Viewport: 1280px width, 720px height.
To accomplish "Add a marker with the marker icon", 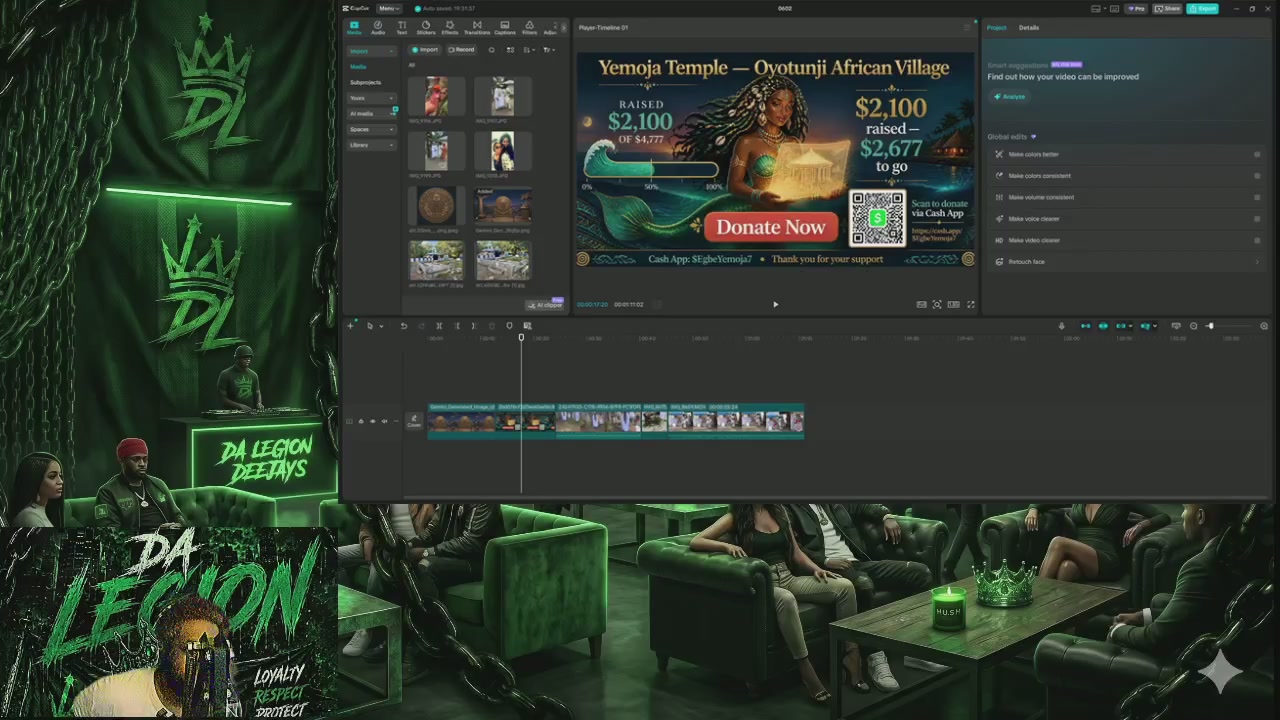I will (509, 326).
